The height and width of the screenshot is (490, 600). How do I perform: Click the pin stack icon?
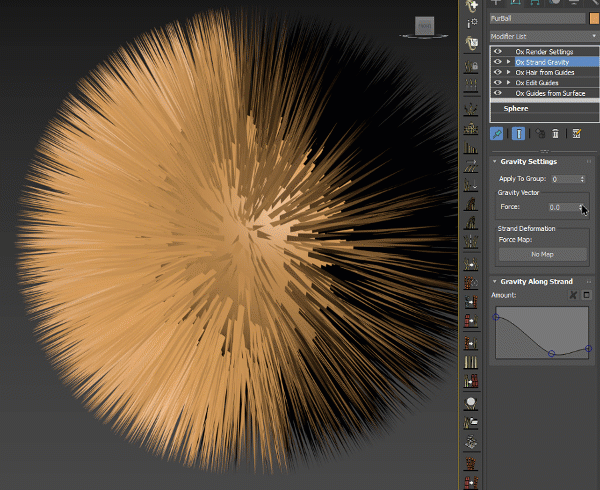pos(497,132)
